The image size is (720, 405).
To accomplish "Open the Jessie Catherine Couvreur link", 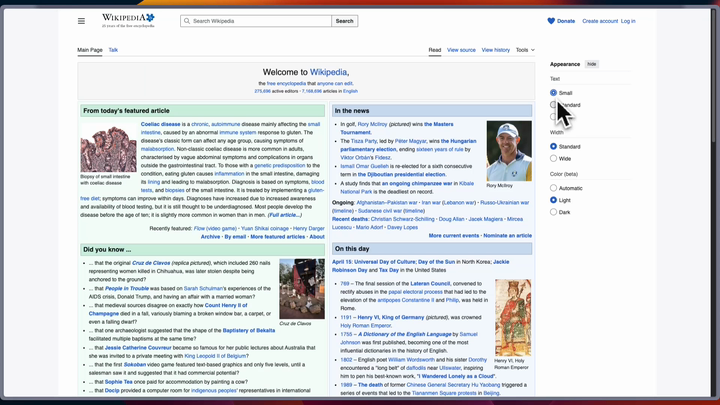I will click(138, 348).
